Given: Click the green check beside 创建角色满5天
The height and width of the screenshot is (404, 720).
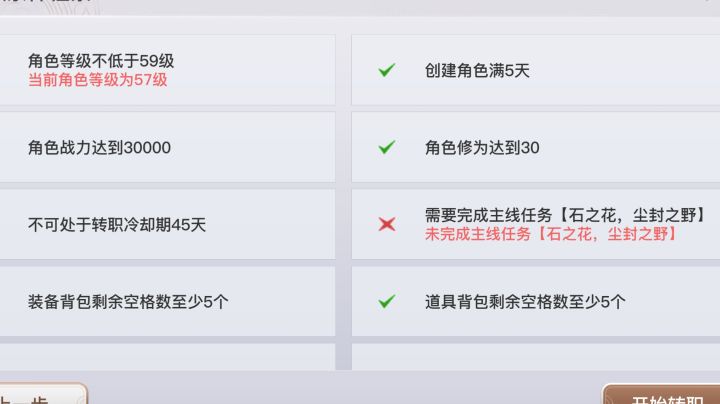Looking at the screenshot, I should point(387,70).
